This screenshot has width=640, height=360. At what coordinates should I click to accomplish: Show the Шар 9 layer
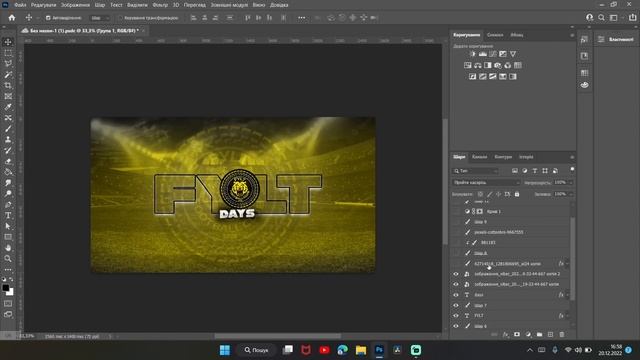[456, 222]
